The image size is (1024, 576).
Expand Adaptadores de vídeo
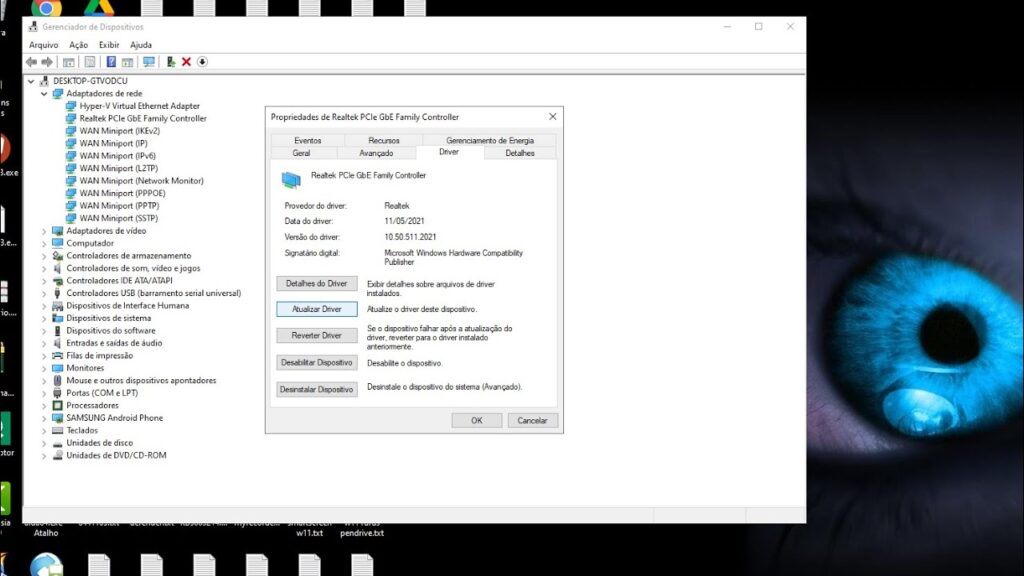click(44, 231)
